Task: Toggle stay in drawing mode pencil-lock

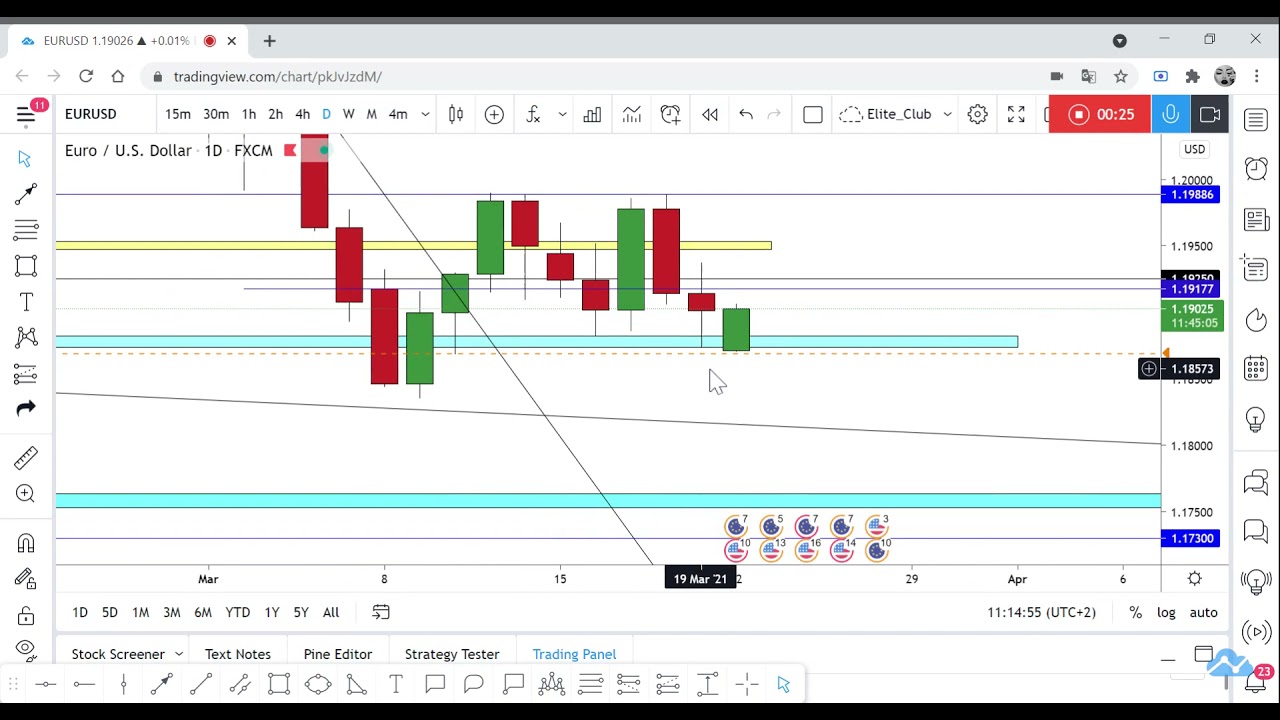Action: click(x=26, y=578)
